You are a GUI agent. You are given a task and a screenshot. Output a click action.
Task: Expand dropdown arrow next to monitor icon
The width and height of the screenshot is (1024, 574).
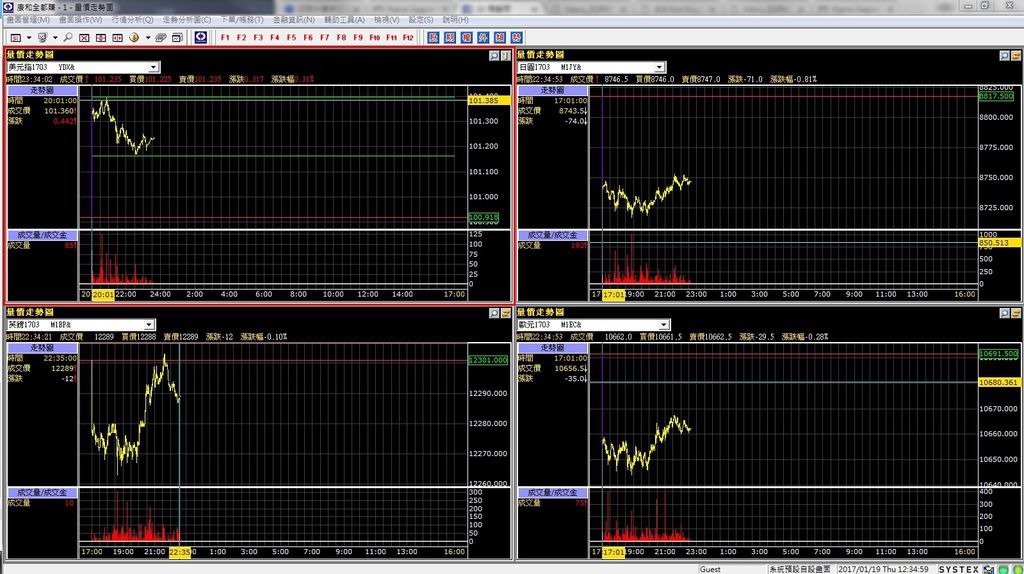(55, 37)
